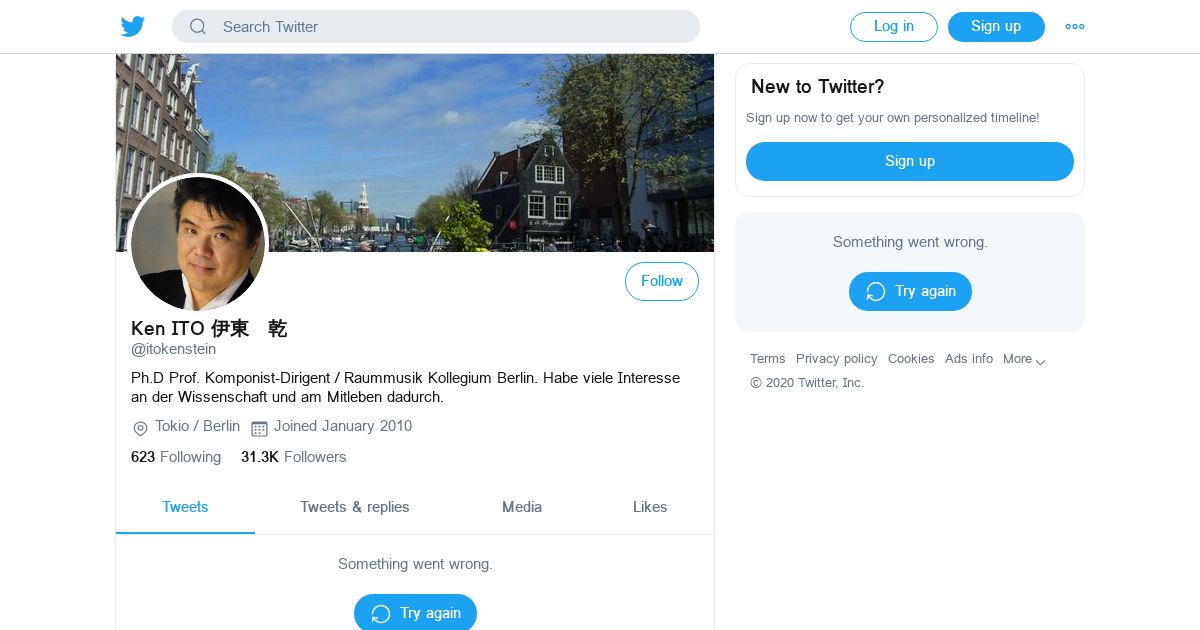
Task: Select the Likes tab
Action: tap(650, 507)
